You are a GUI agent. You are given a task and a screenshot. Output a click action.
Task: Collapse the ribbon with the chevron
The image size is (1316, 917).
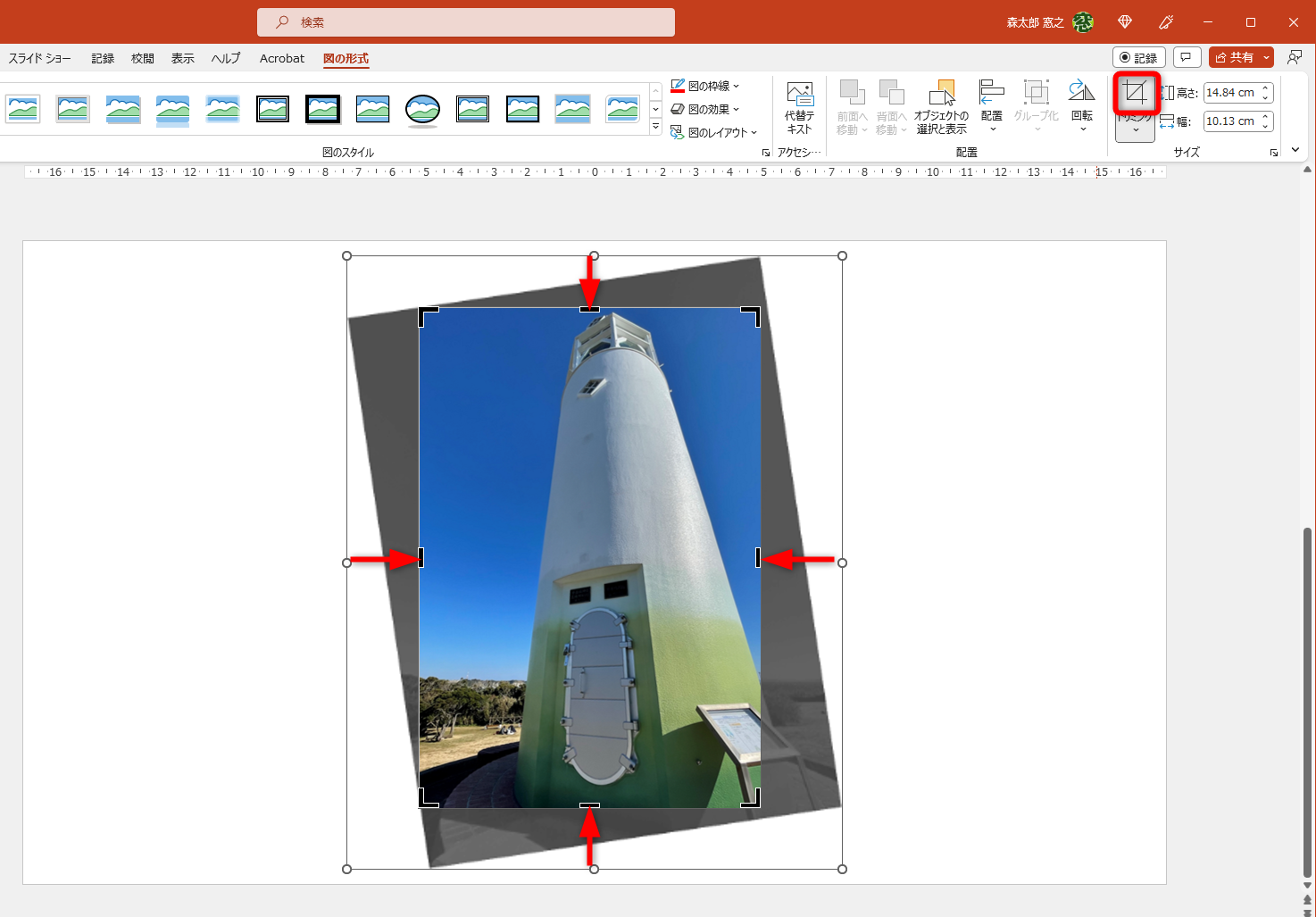pos(1295,150)
